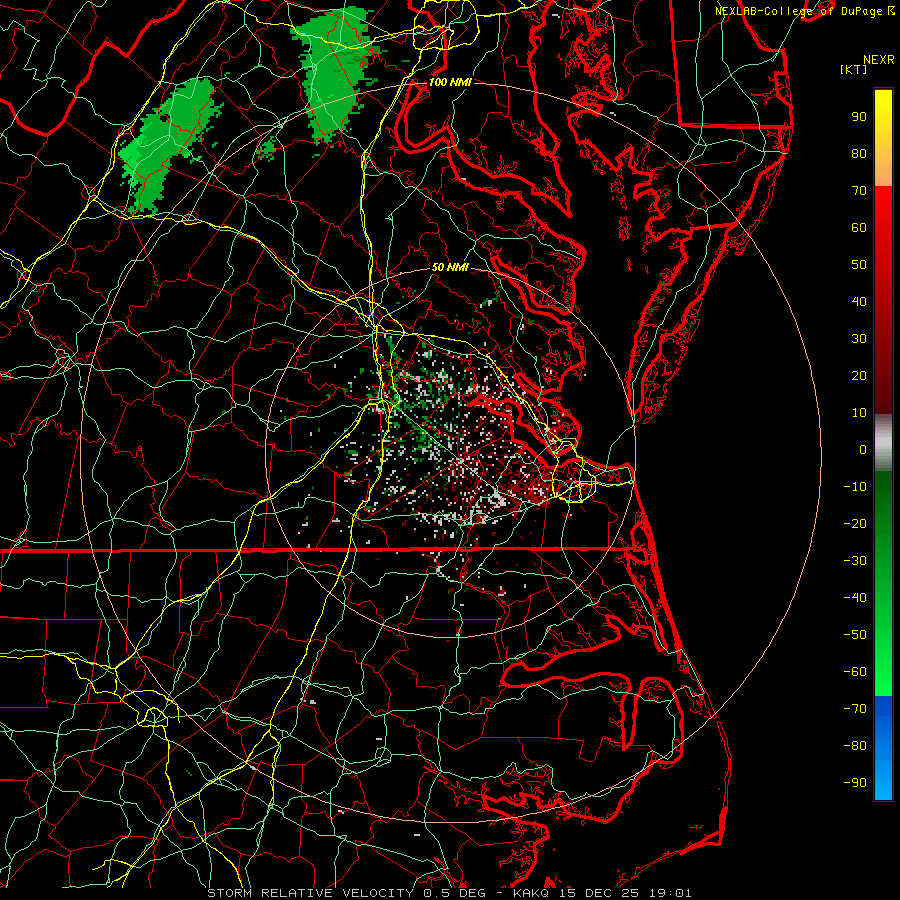
Task: Click the "0.5 DEG" elevation angle text
Action: tap(454, 893)
